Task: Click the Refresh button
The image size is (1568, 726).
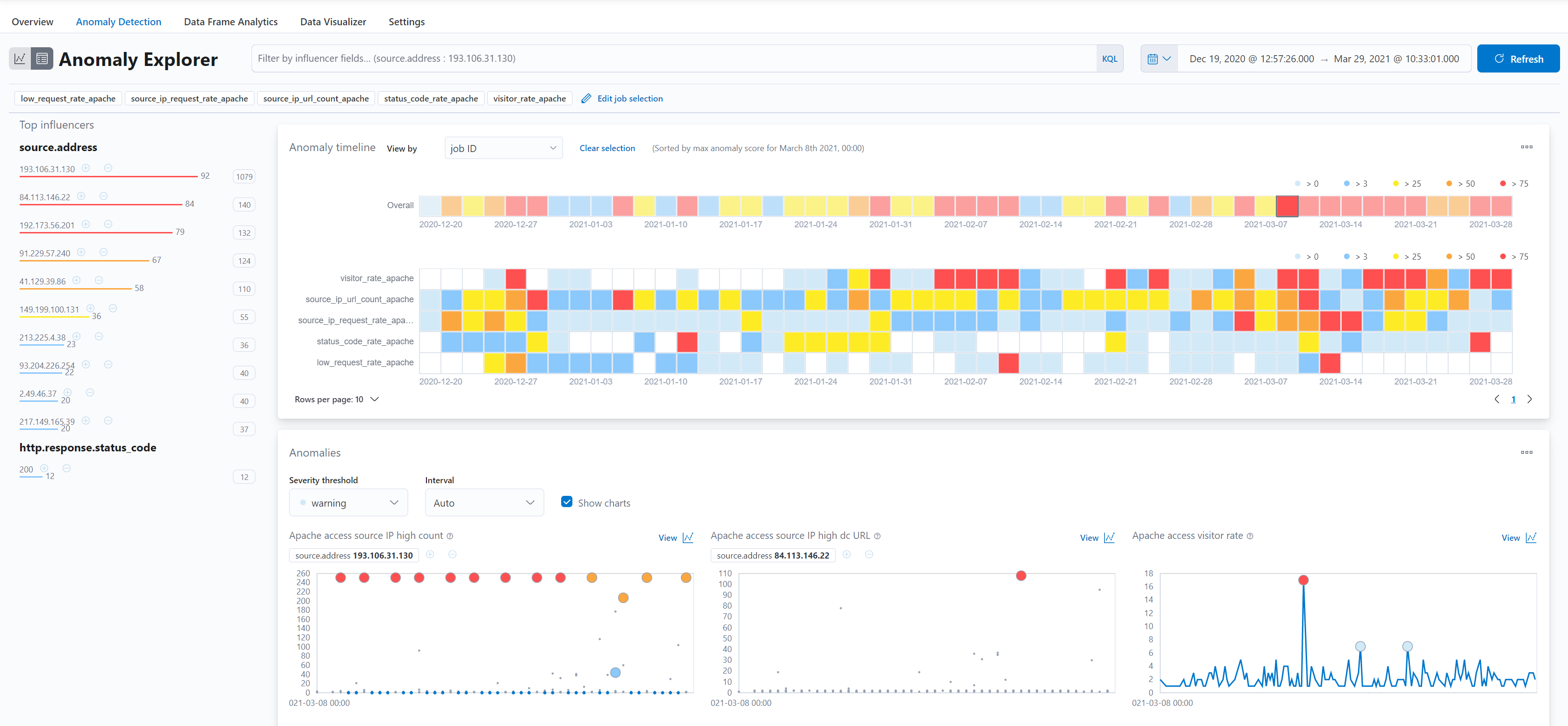Action: tap(1518, 59)
